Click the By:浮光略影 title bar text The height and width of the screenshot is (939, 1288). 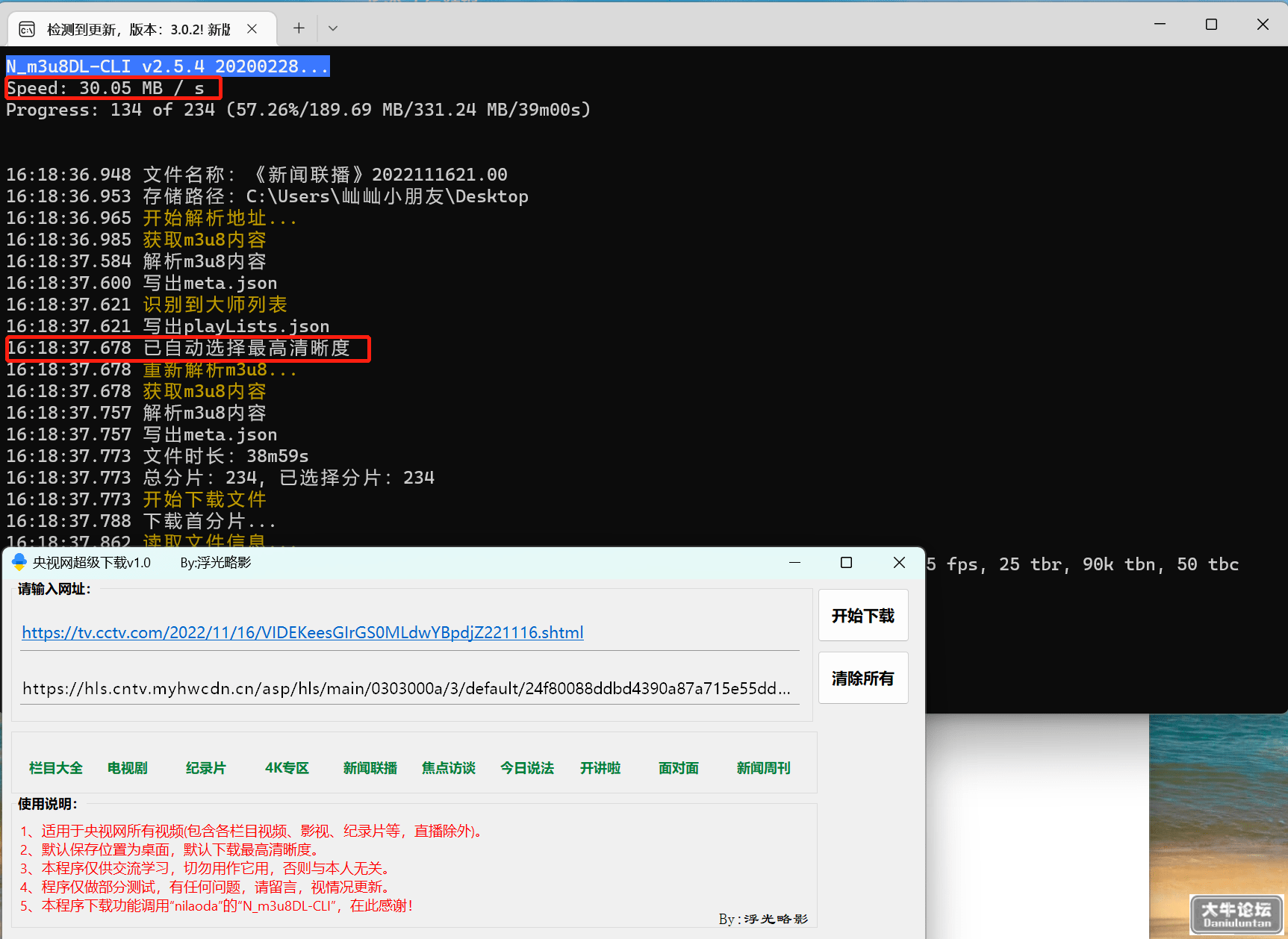coord(216,562)
